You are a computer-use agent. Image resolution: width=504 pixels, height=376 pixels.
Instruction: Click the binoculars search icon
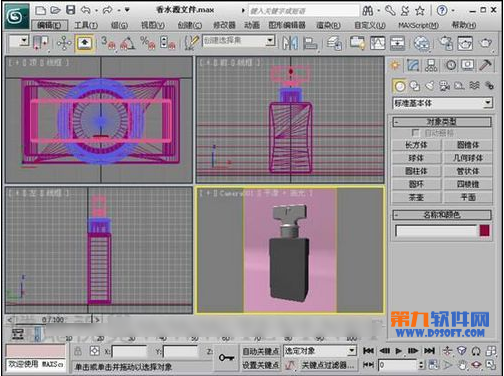tap(368, 11)
